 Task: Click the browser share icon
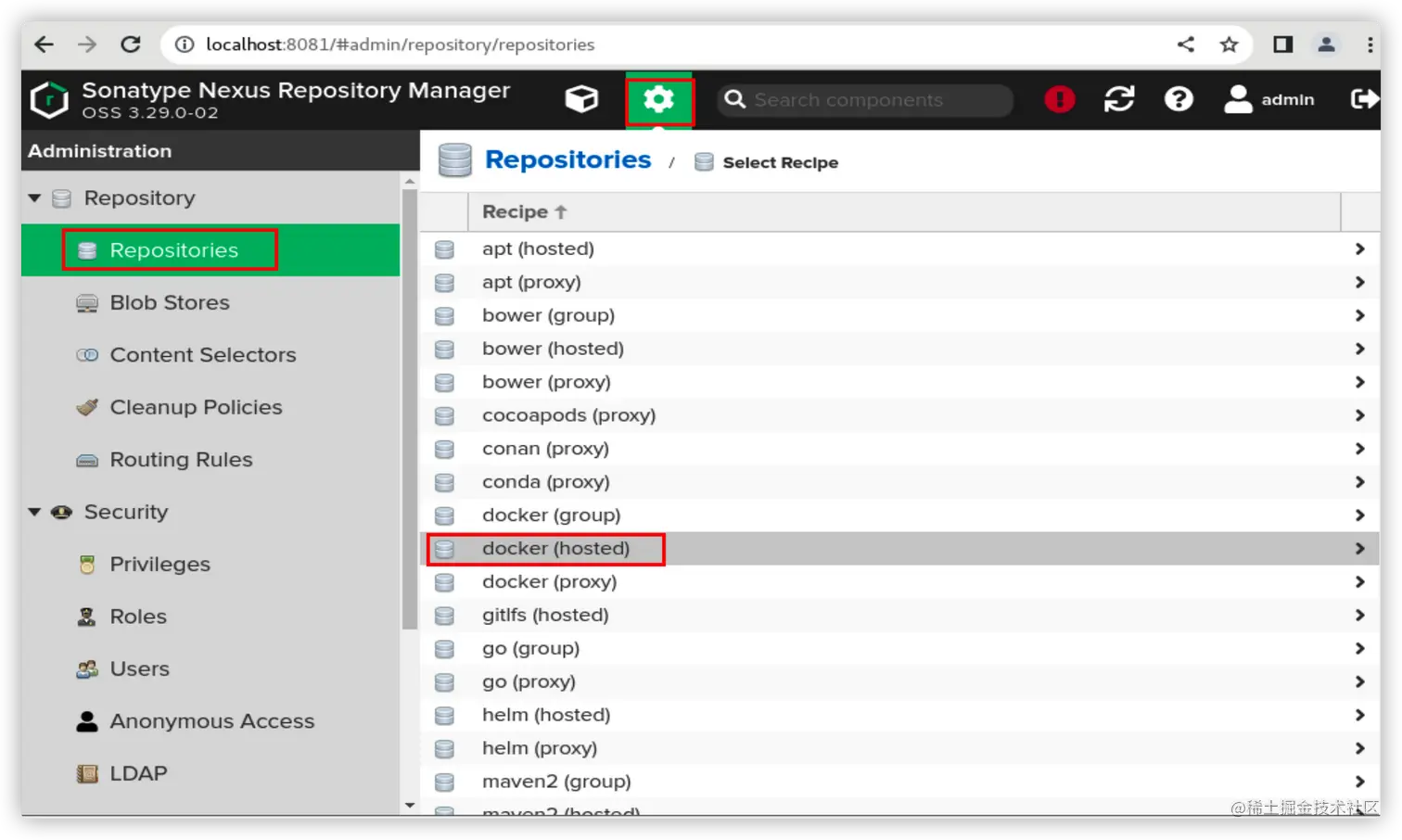click(x=1185, y=45)
